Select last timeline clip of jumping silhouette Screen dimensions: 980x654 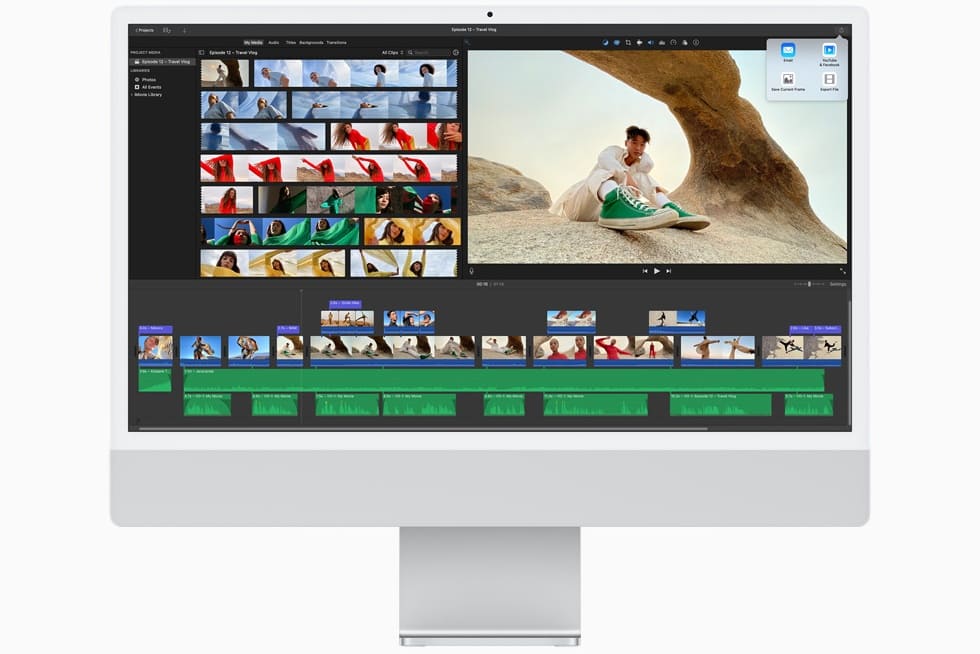point(802,350)
